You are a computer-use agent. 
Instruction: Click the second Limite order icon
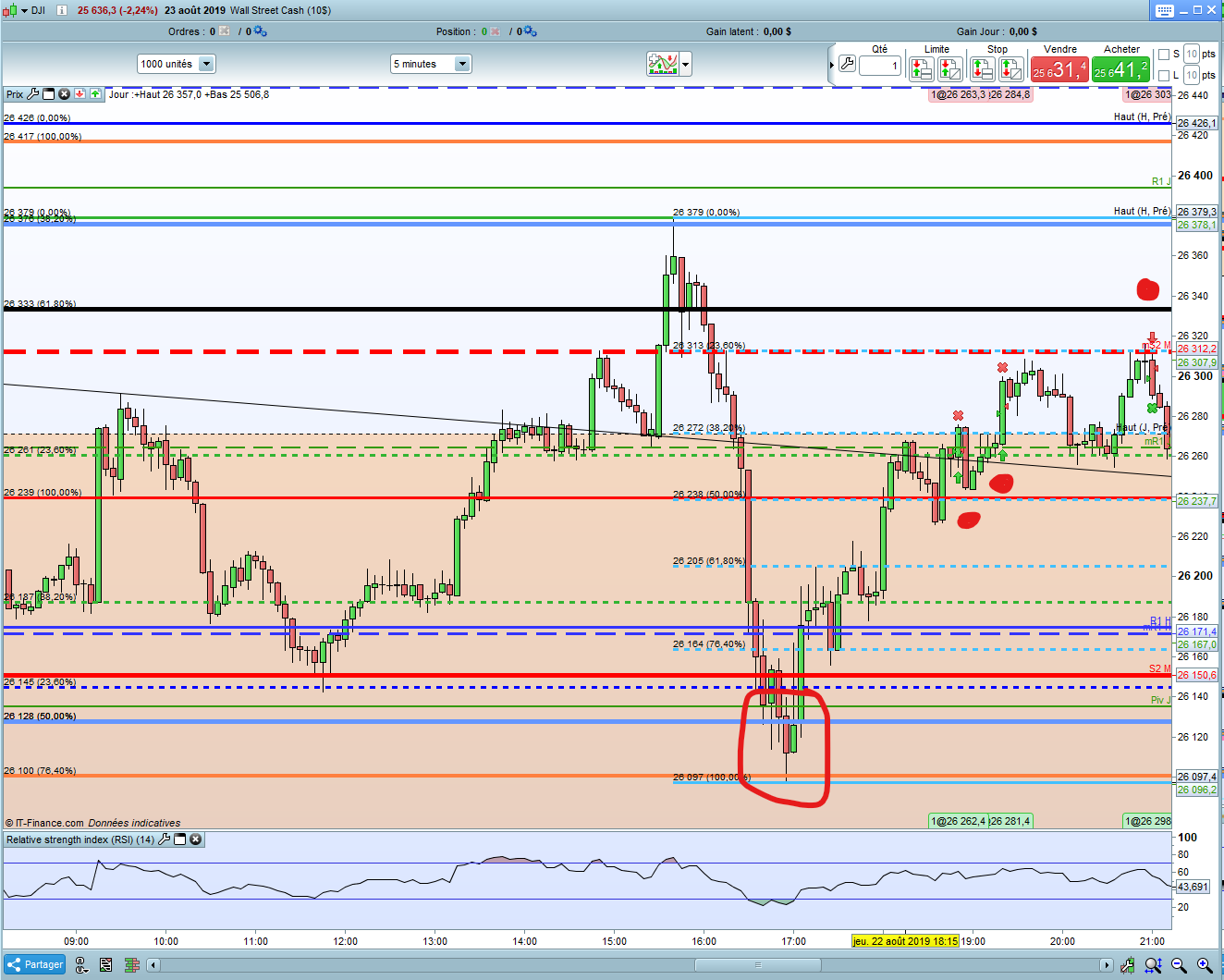click(x=950, y=68)
